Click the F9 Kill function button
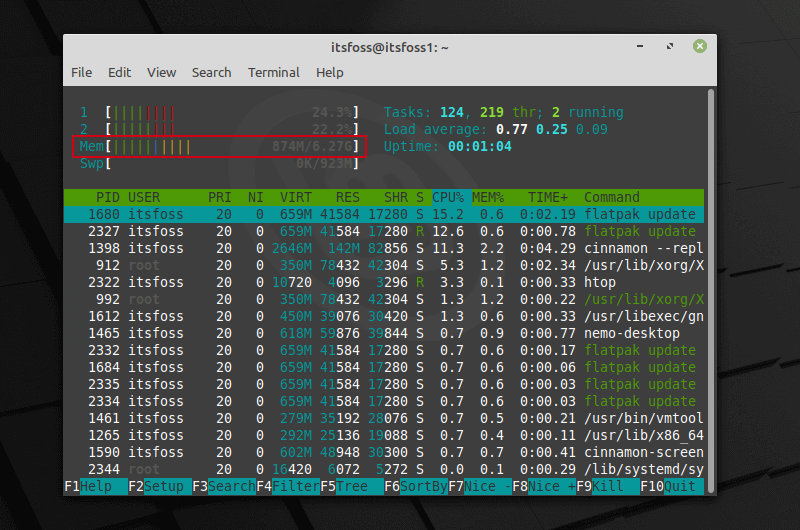The width and height of the screenshot is (800, 530). click(608, 487)
